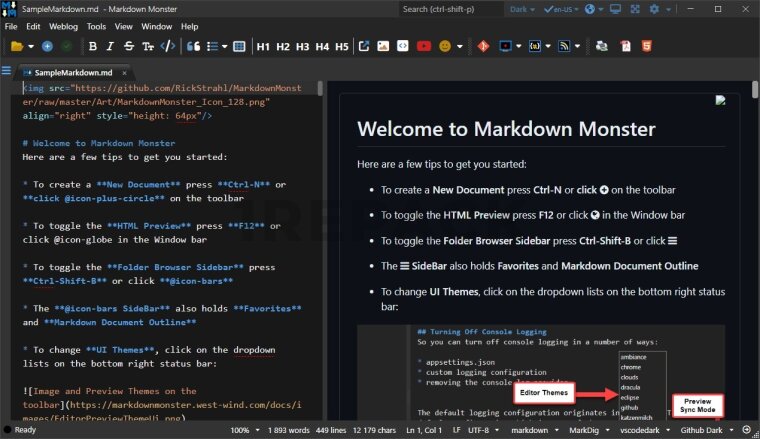760x439 pixels.
Task: Click the blockquote quote icon
Action: 194,46
